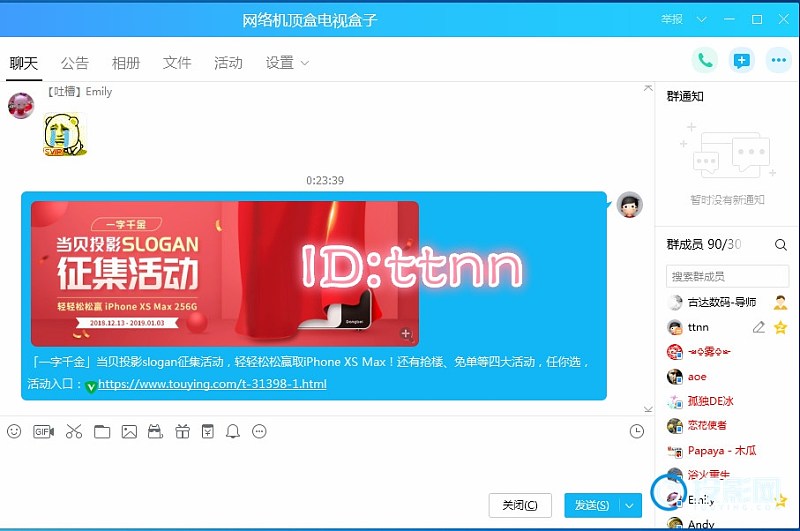Screen dimensions: 800x531
Task: Click into the message input area
Action: click(x=327, y=467)
